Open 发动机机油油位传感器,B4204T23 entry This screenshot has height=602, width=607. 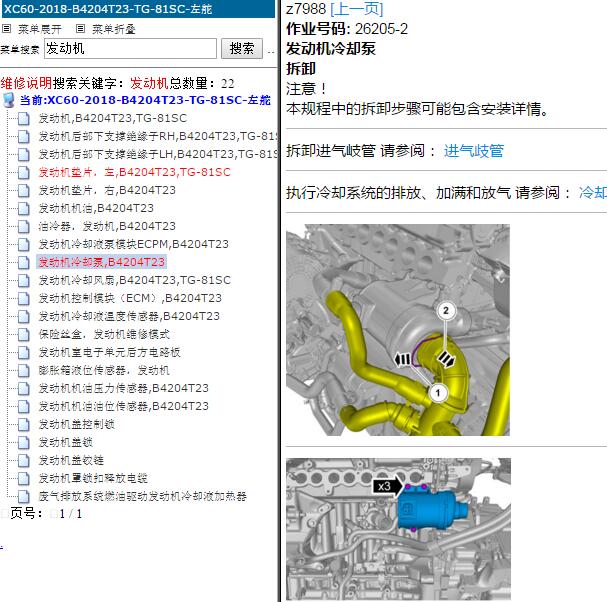pyautogui.click(x=123, y=406)
